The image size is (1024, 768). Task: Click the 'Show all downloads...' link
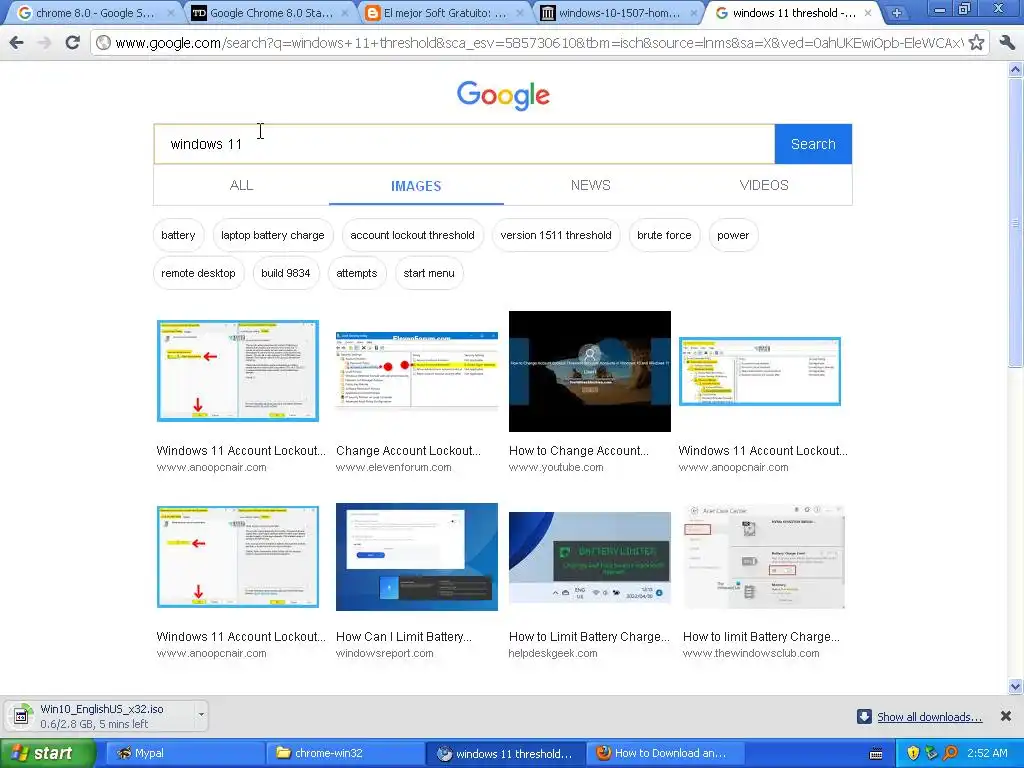[x=929, y=717]
